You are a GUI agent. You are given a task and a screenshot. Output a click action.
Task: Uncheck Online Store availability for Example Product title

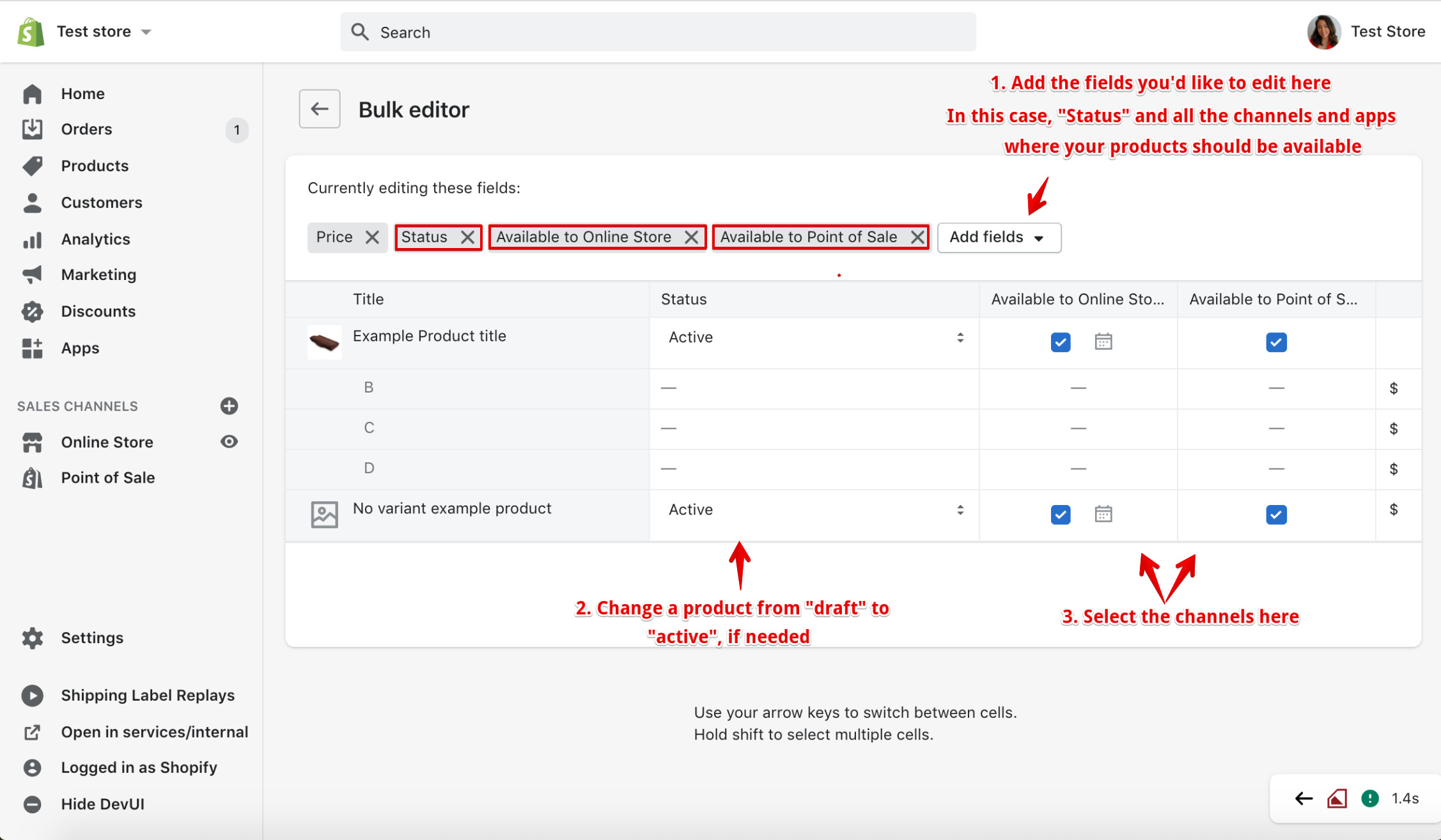[x=1060, y=342]
